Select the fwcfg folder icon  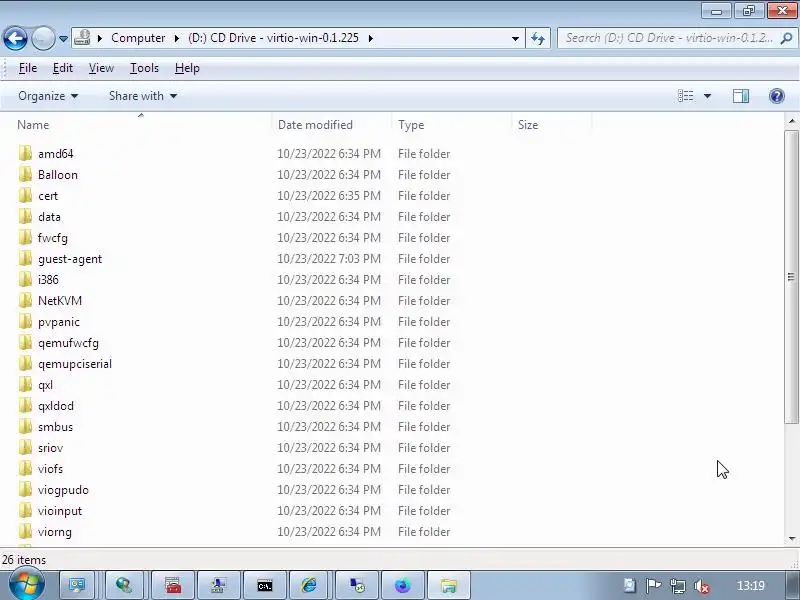[x=25, y=238]
